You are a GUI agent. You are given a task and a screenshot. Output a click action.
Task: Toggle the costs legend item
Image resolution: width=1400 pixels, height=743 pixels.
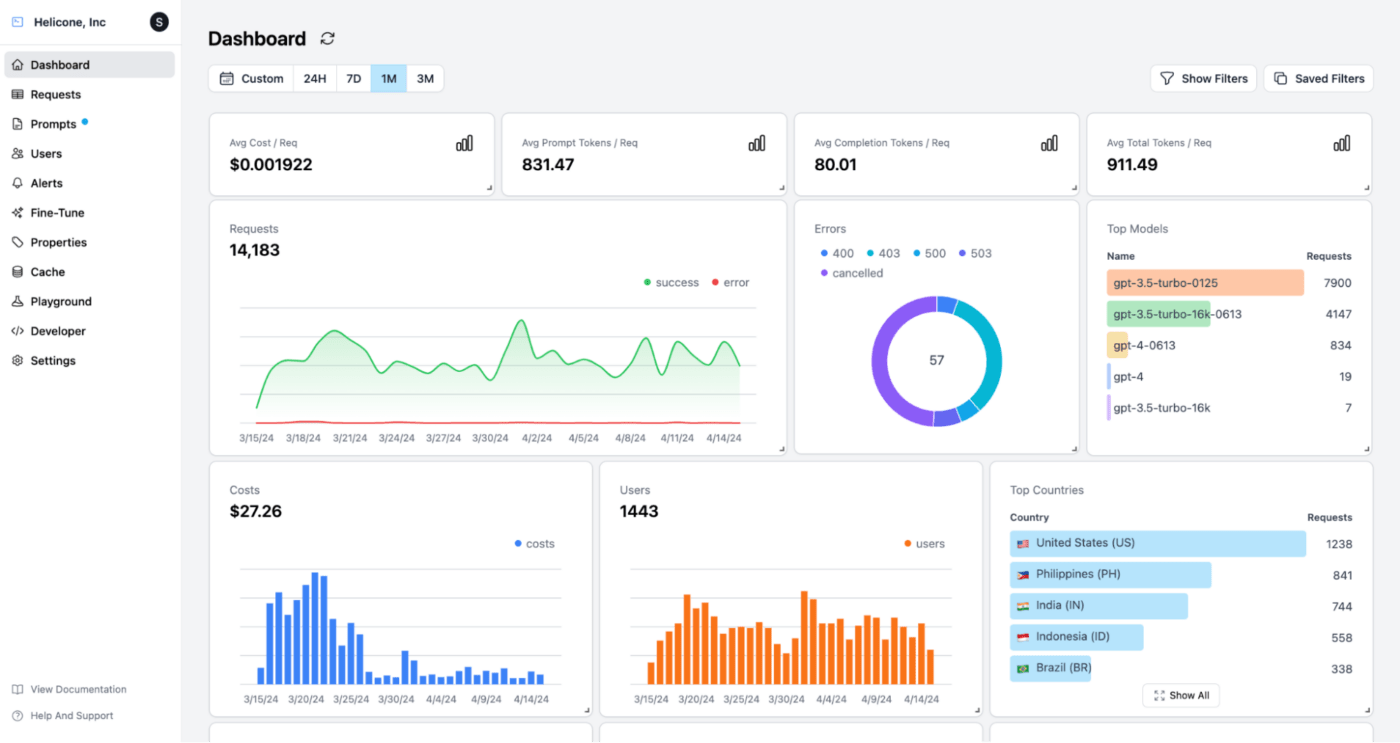coord(534,544)
